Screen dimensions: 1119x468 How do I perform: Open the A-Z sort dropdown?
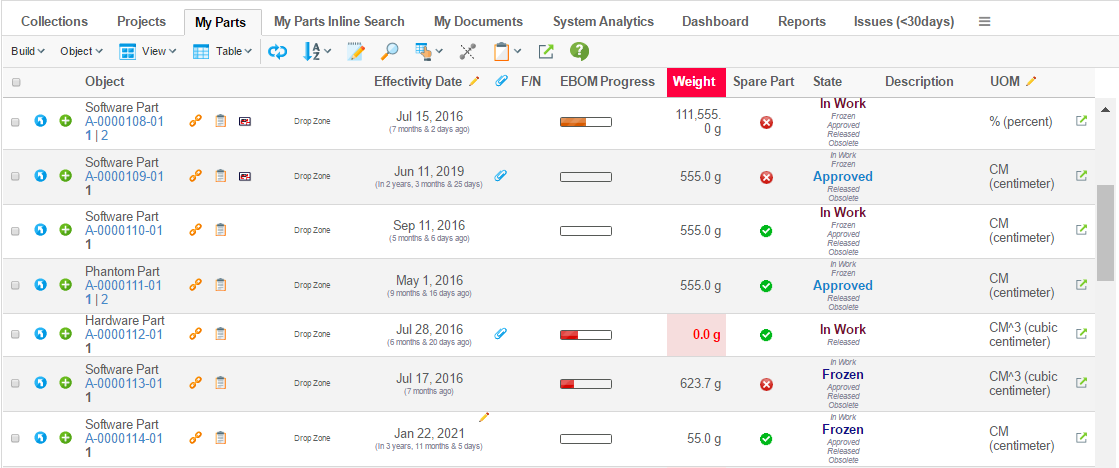(317, 51)
